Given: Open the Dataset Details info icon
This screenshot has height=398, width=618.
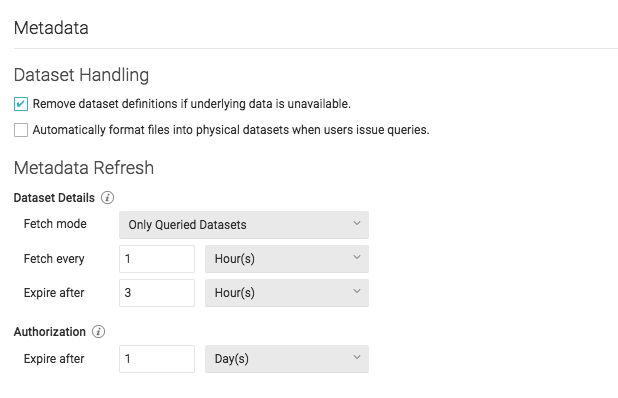Looking at the screenshot, I should [x=107, y=197].
